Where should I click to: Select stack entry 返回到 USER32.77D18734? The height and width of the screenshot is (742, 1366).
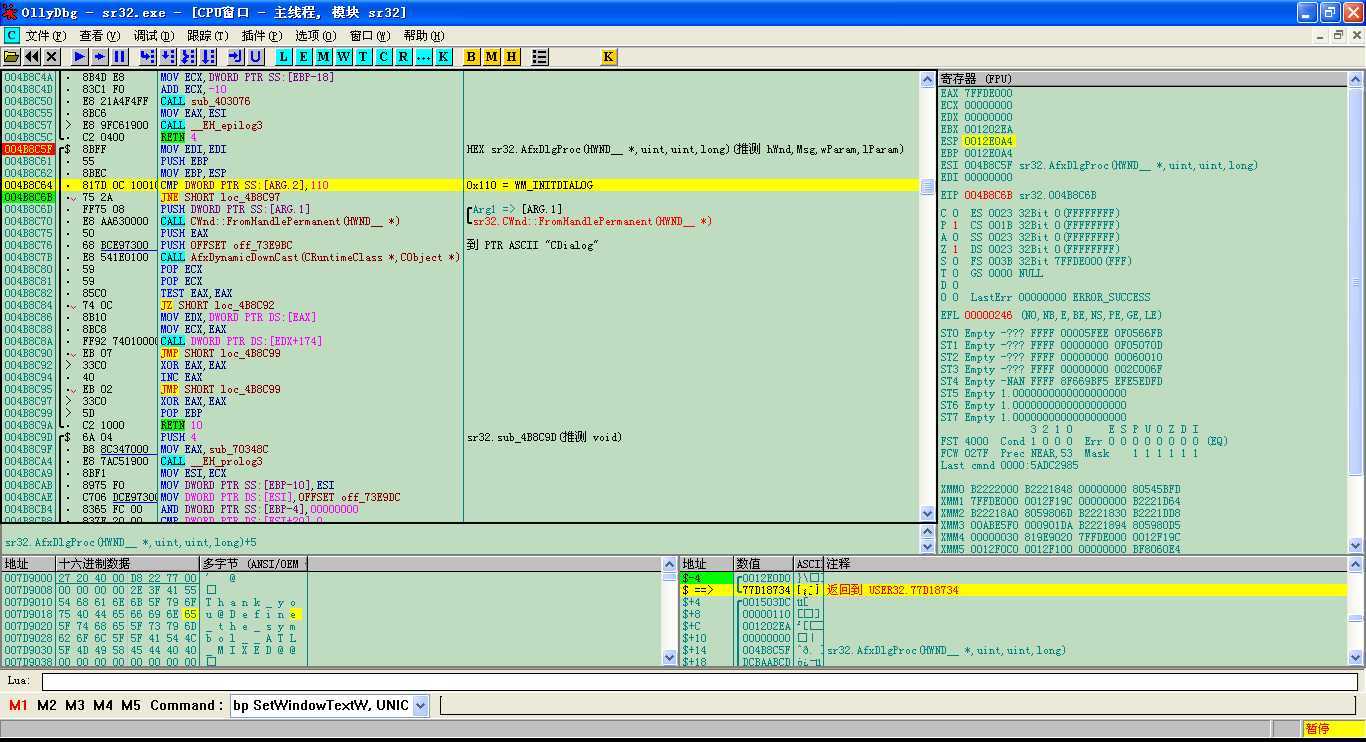point(892,590)
